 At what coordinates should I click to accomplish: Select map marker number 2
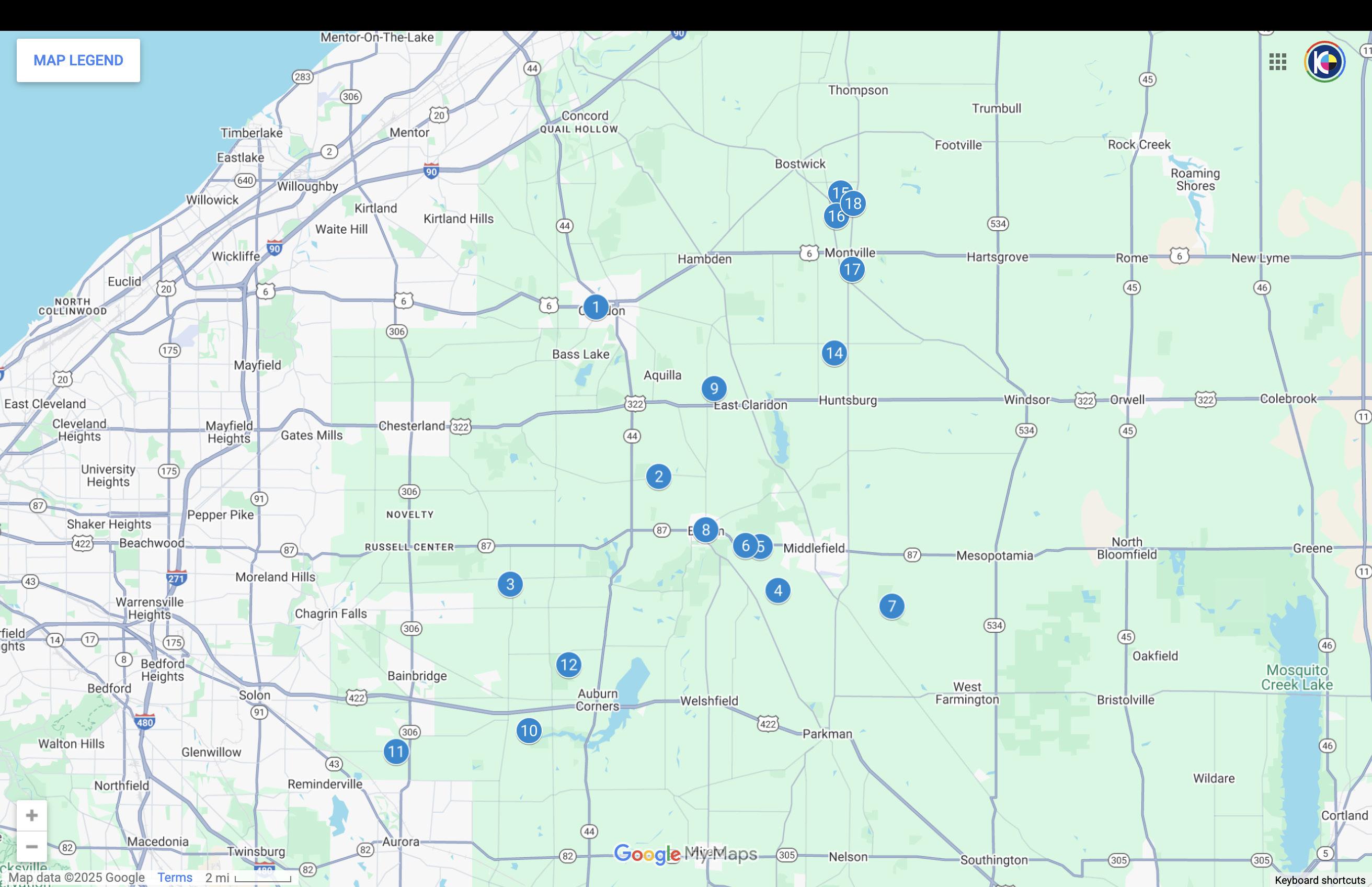coord(659,476)
